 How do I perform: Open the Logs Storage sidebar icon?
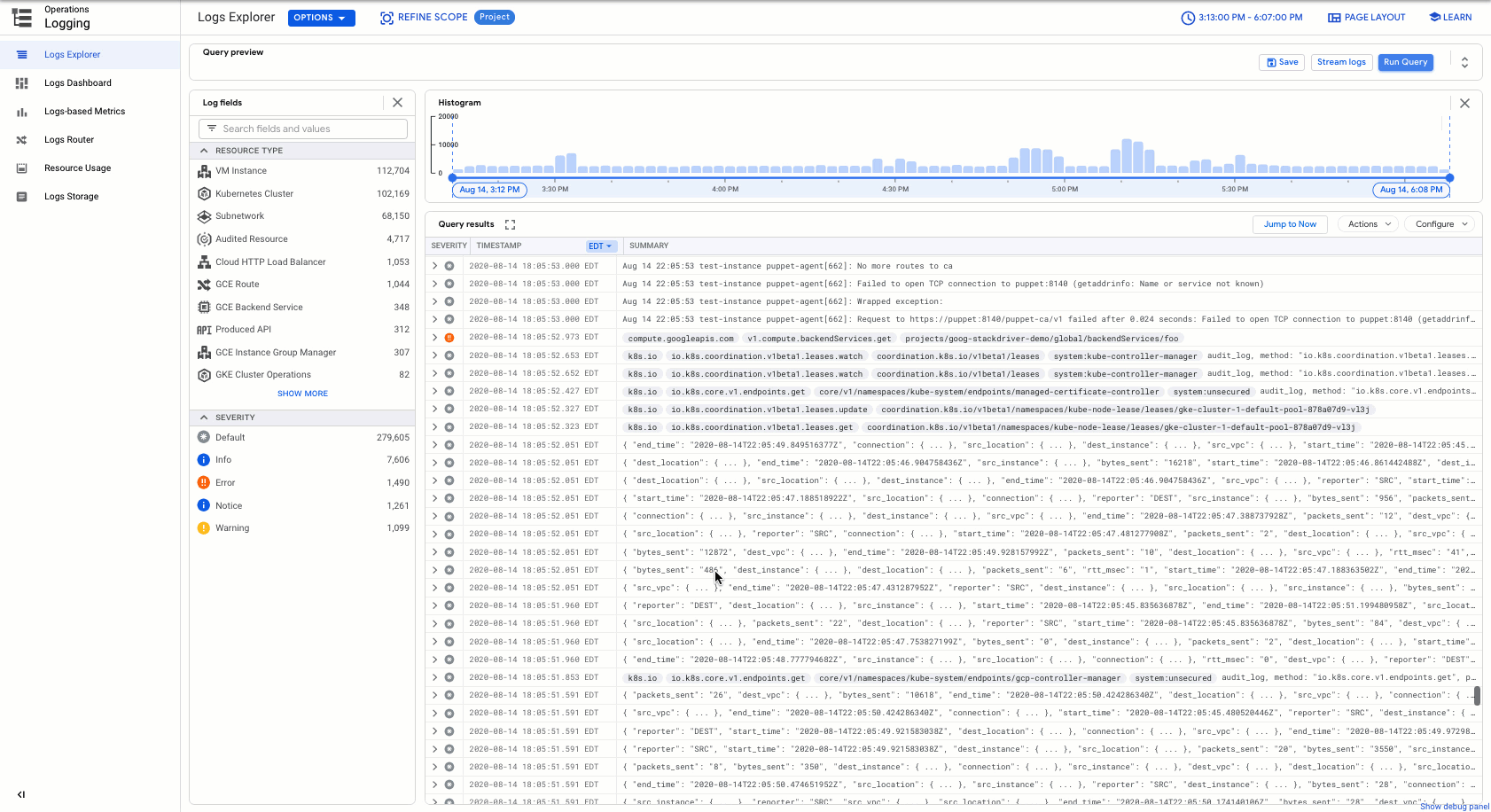coord(22,197)
